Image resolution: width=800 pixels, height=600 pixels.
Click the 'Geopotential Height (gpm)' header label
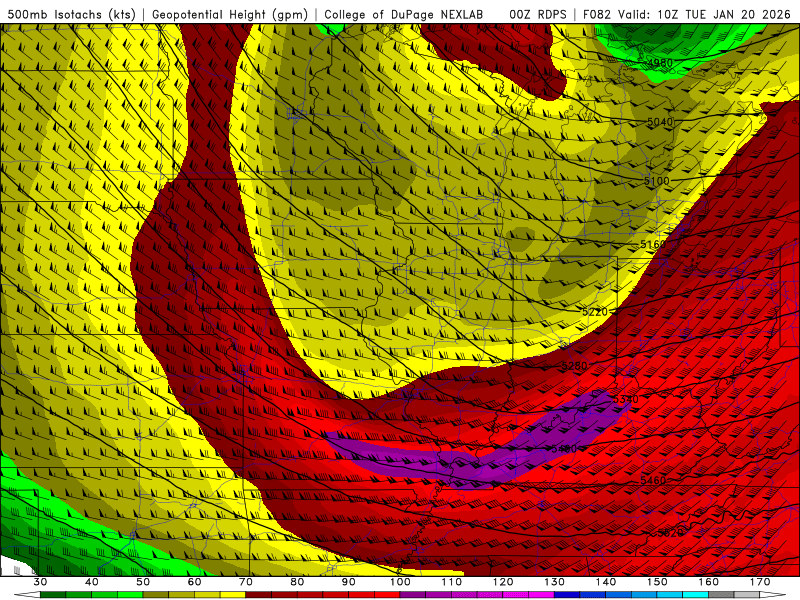click(x=230, y=14)
